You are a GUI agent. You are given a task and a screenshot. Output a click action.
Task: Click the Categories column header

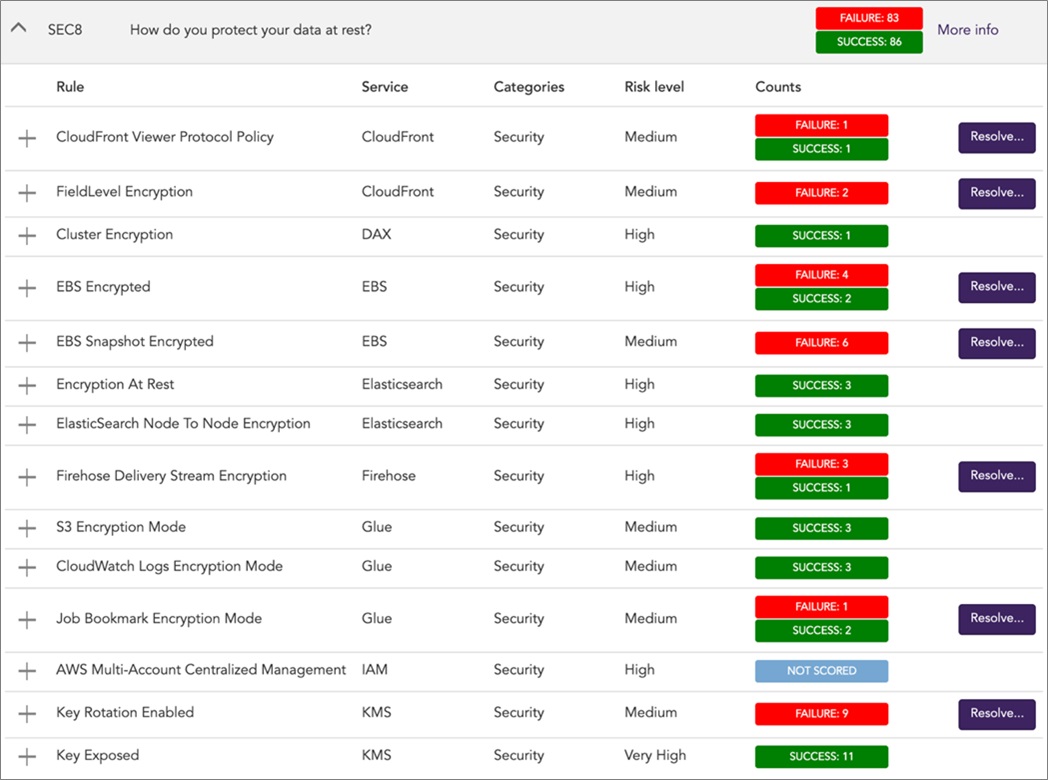coord(529,87)
